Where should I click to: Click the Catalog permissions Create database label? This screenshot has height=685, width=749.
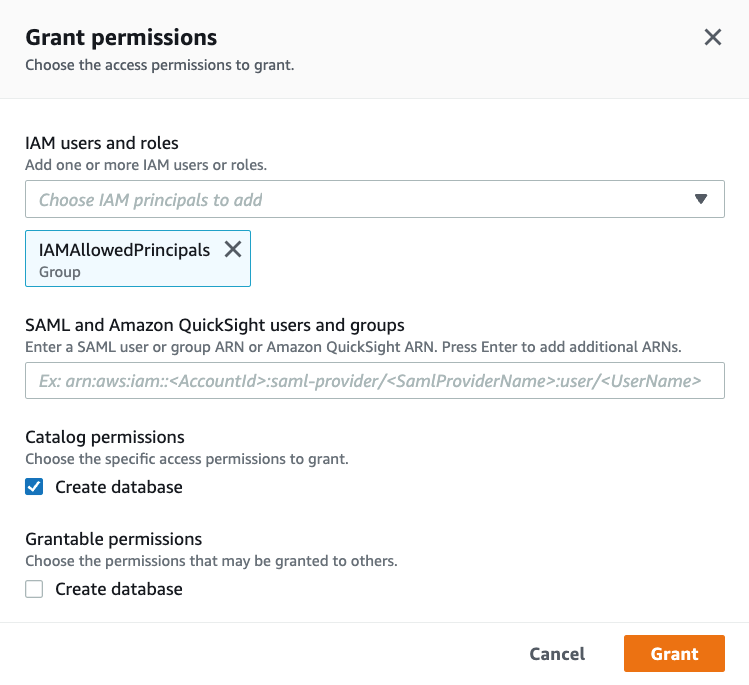119,487
